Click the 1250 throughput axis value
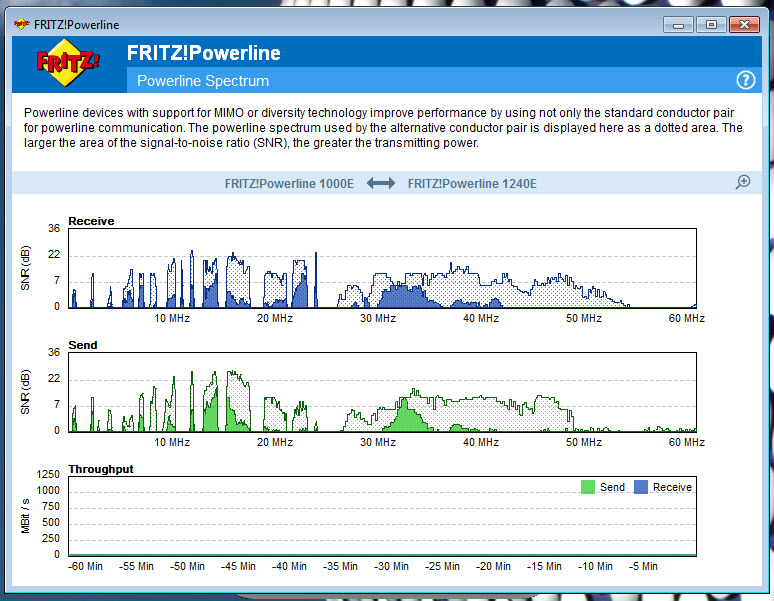 tap(48, 474)
